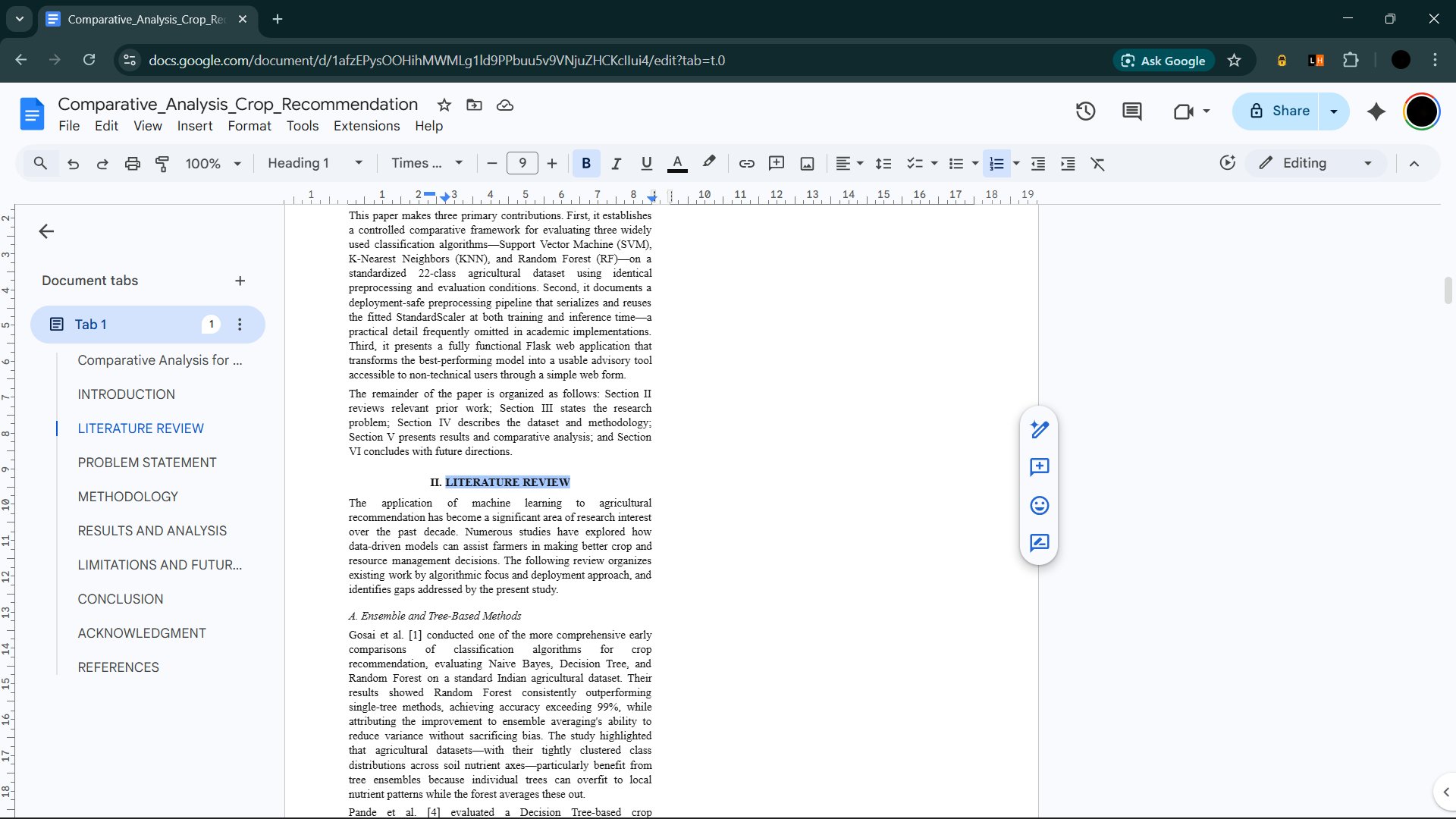The image size is (1456, 819).
Task: Toggle italic formatting
Action: (616, 163)
